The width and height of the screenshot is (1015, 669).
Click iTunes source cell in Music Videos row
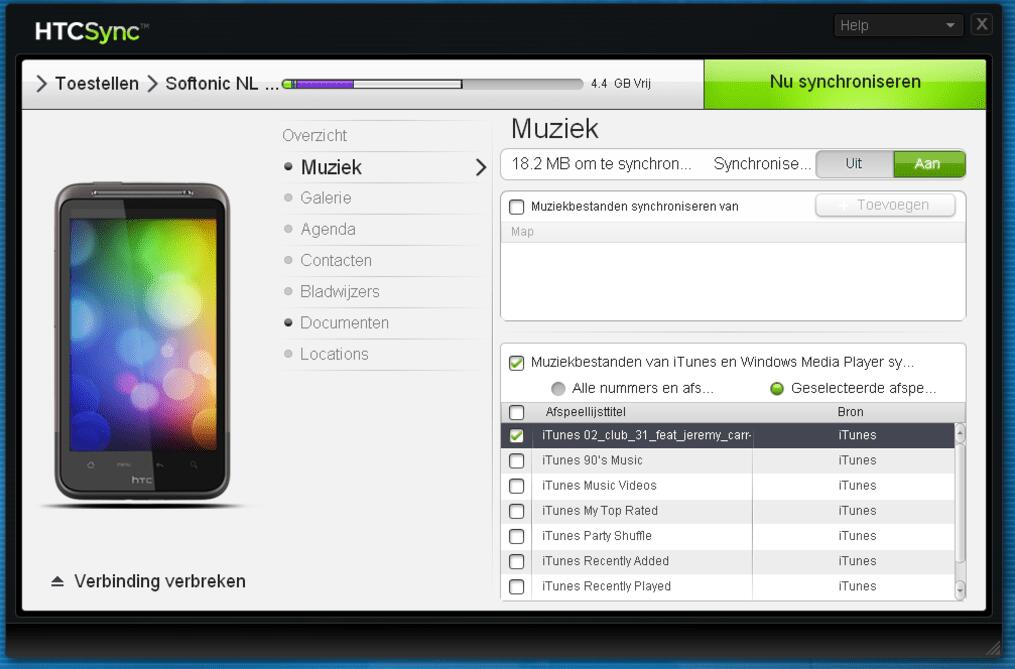coord(857,486)
